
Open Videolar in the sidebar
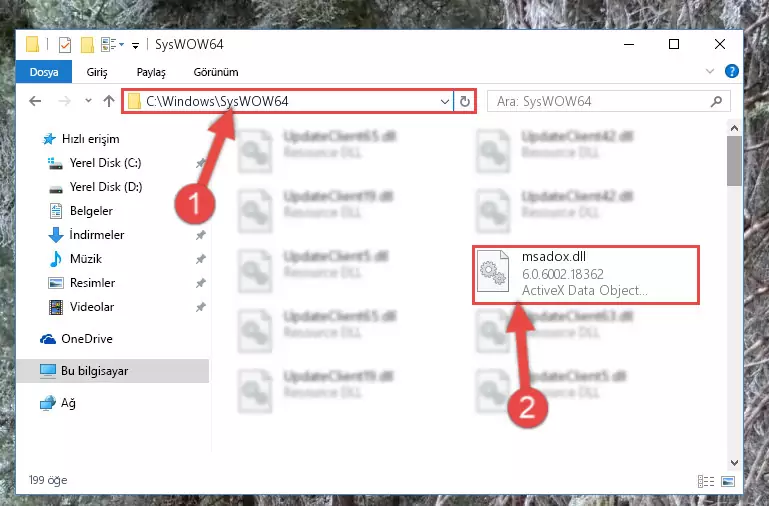(x=81, y=307)
